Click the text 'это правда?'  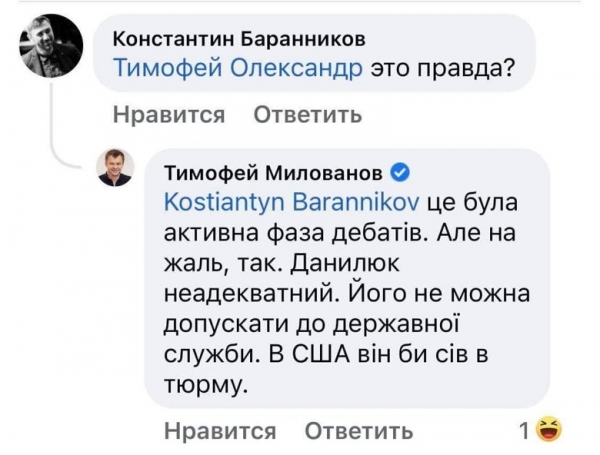pos(442,70)
